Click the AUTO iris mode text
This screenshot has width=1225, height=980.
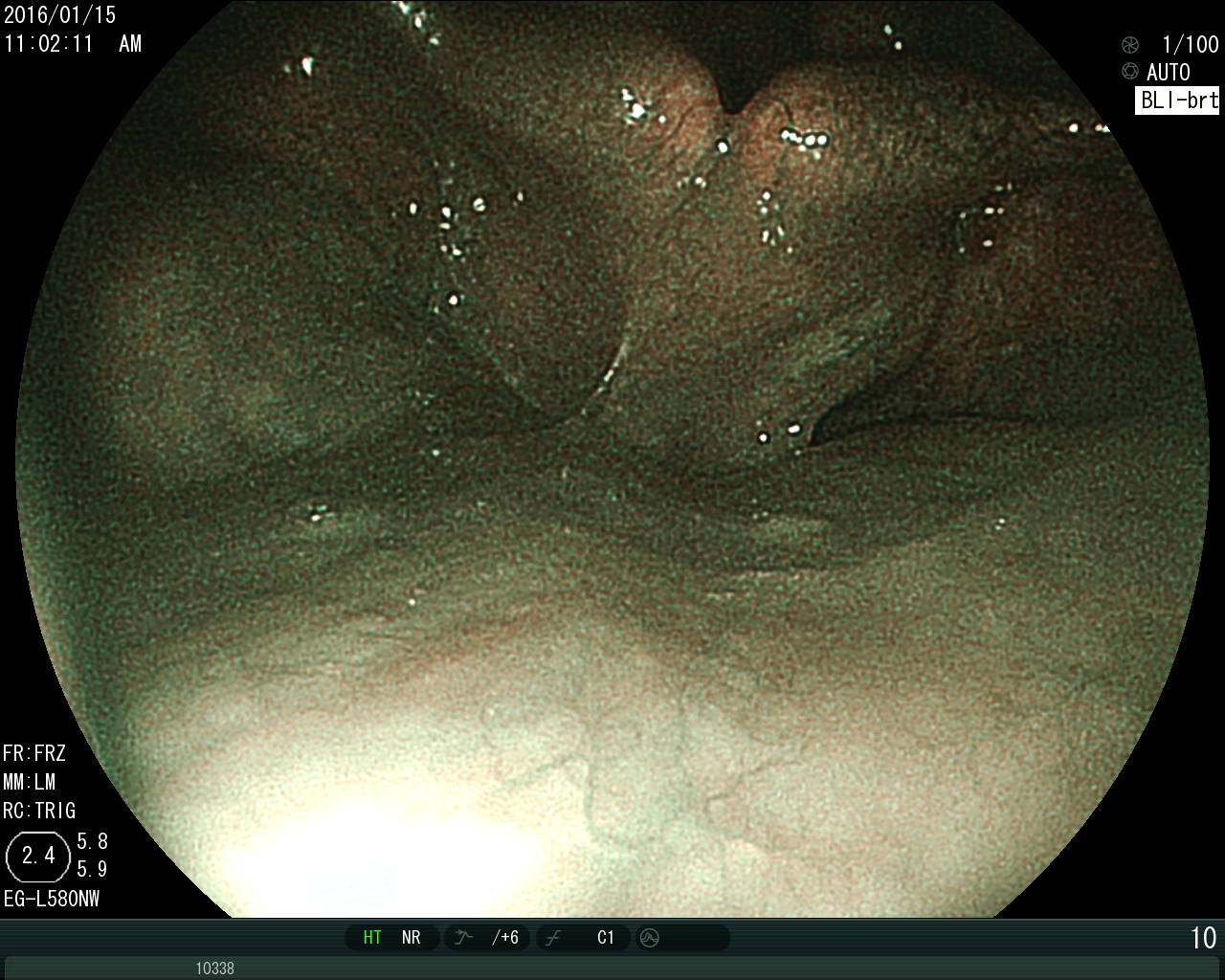pyautogui.click(x=1169, y=72)
